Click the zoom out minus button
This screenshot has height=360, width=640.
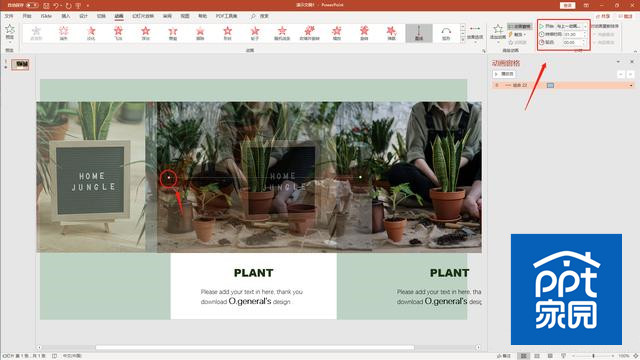(x=573, y=356)
